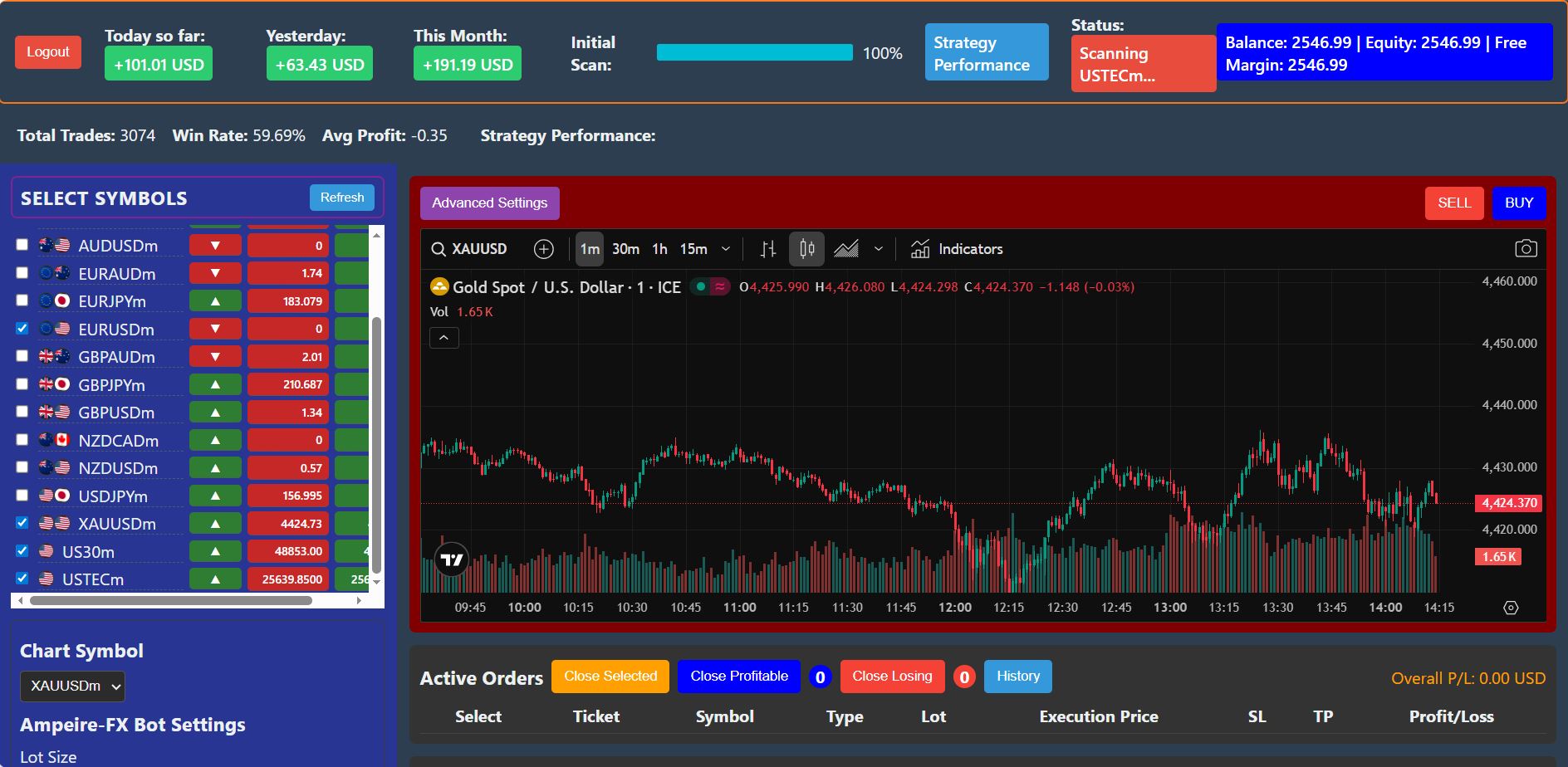Screen dimensions: 1568x767
Task: Collapse the chart legend chevron
Action: point(444,338)
